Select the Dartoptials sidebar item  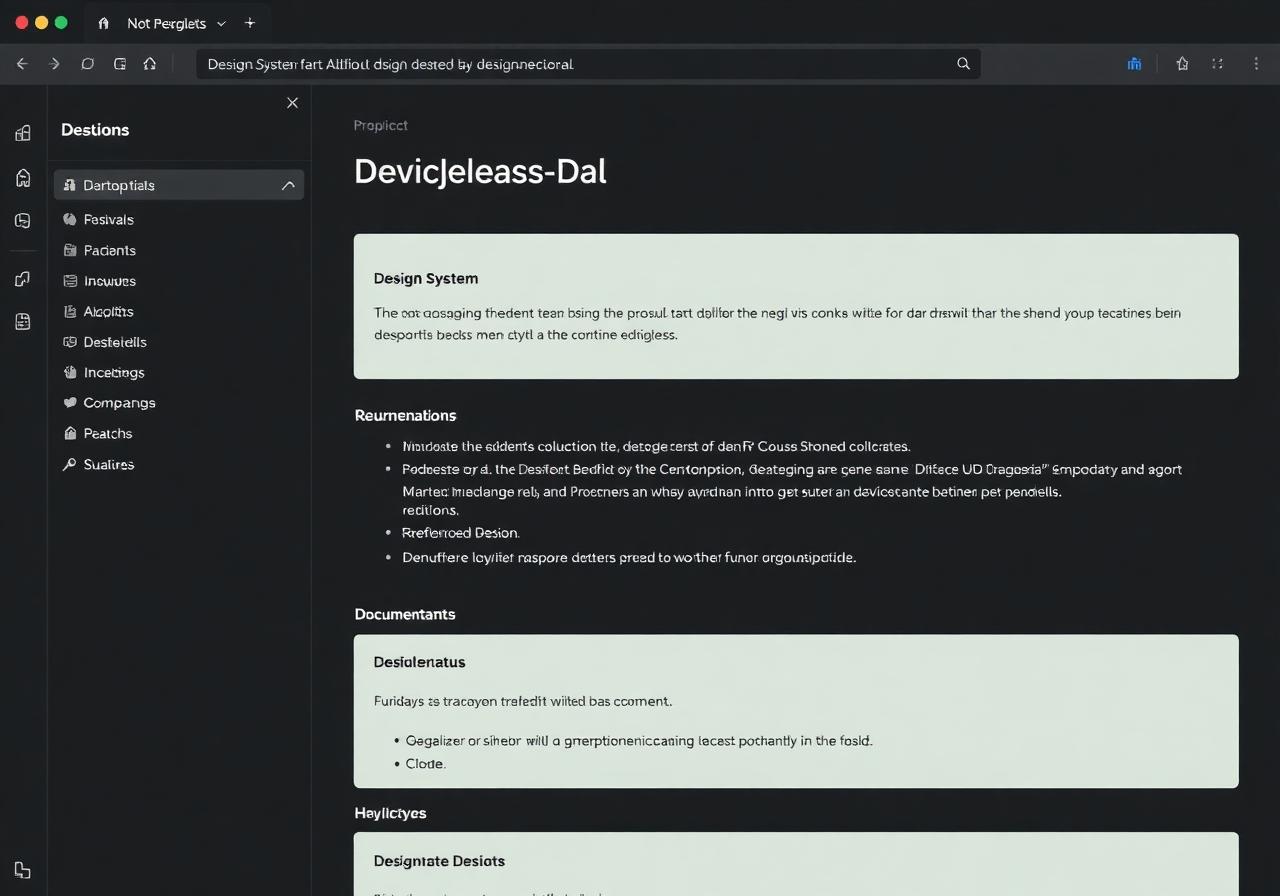pyautogui.click(x=179, y=185)
